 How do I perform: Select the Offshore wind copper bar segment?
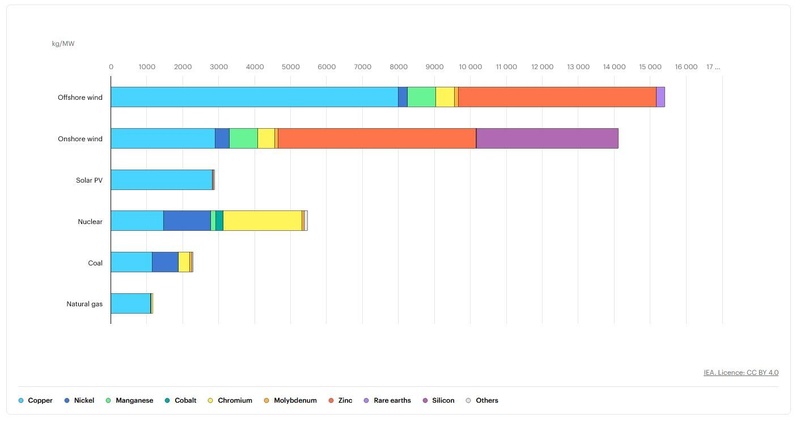[x=254, y=97]
